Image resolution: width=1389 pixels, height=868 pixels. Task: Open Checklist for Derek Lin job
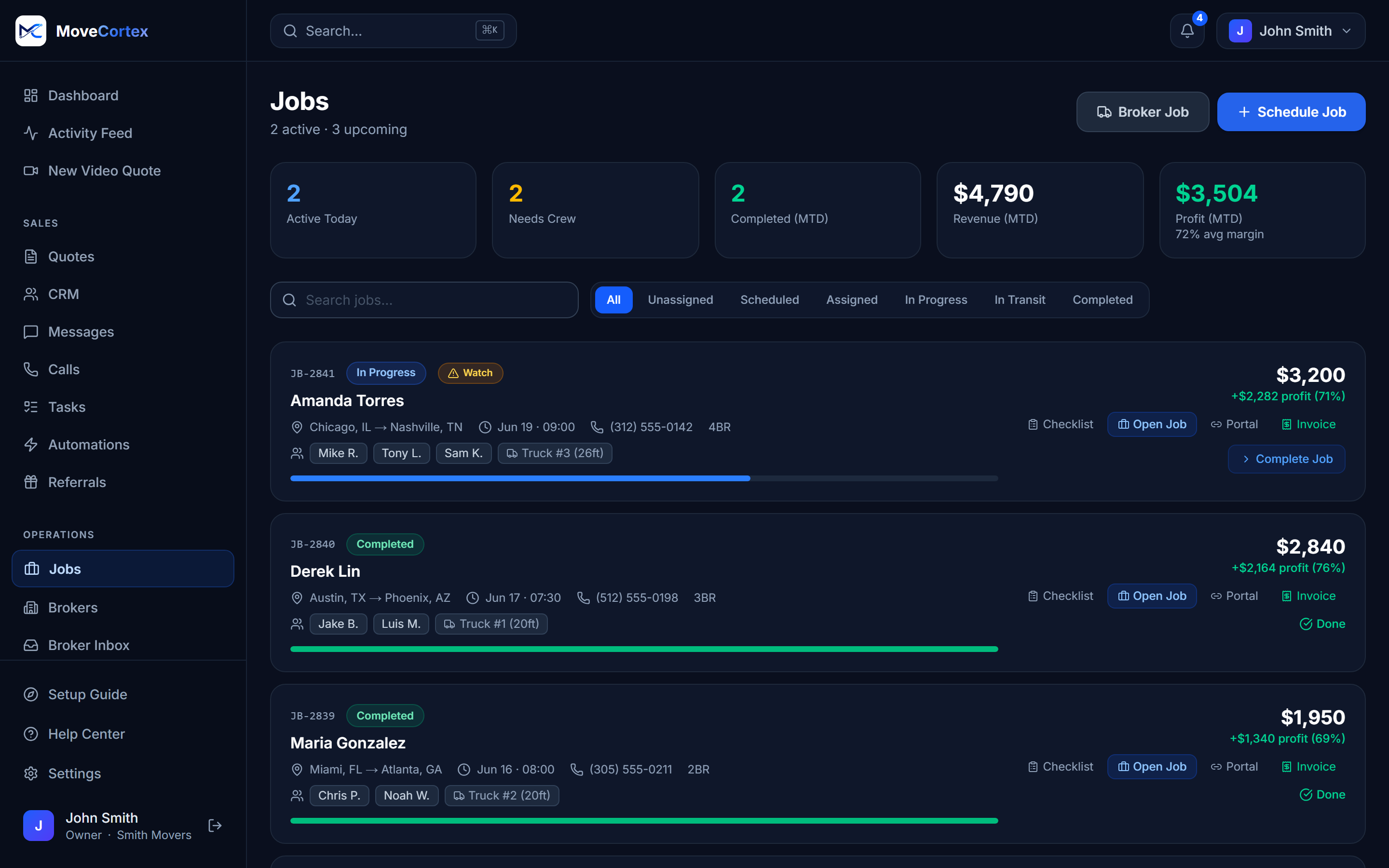[x=1060, y=596]
